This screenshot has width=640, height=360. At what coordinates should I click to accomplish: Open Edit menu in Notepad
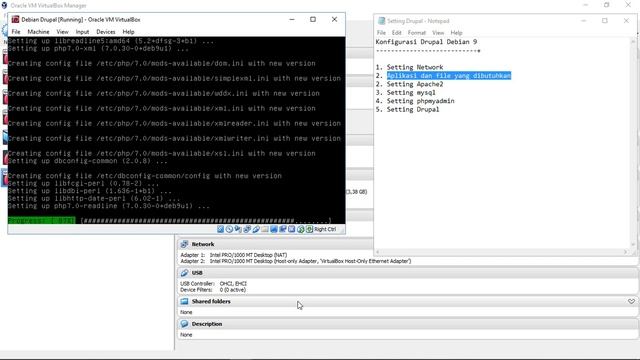(397, 33)
